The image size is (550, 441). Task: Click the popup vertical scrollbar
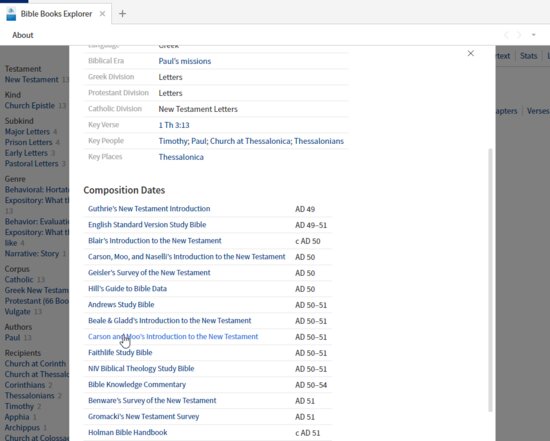point(490,280)
